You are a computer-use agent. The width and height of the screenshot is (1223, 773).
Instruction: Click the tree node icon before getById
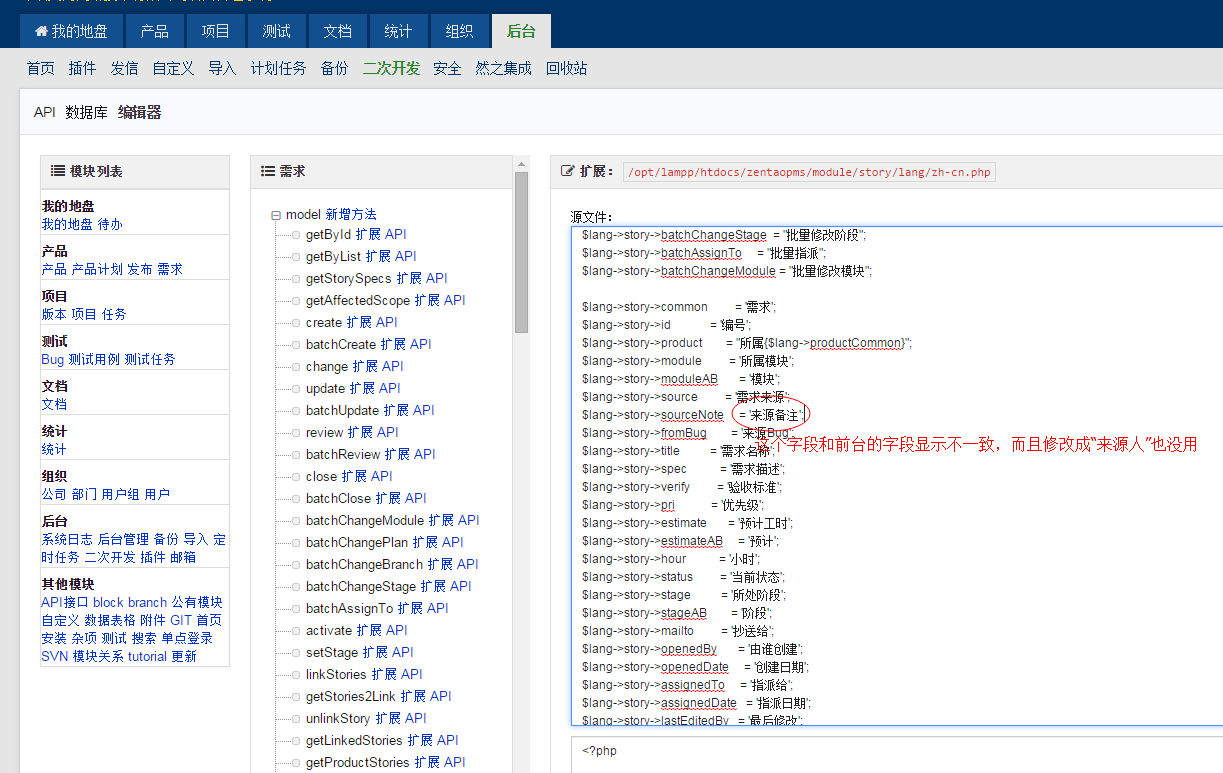coord(296,235)
